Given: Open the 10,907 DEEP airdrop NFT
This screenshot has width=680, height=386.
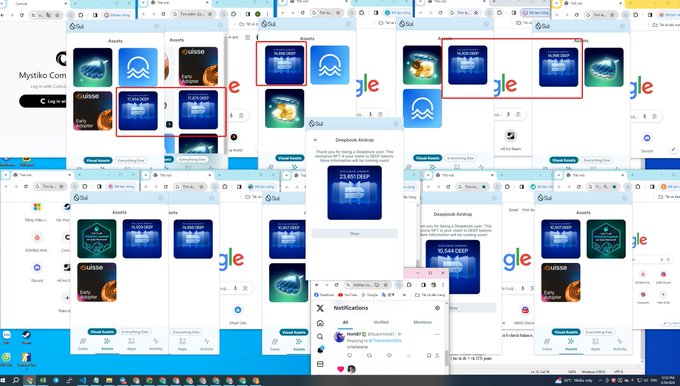Looking at the screenshot, I should click(x=287, y=239).
